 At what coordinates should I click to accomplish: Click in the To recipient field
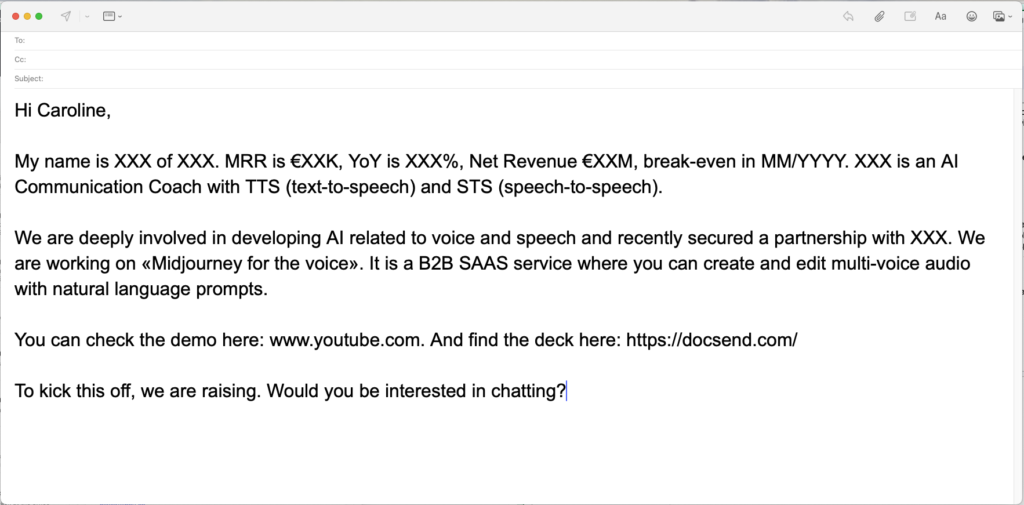coord(500,41)
